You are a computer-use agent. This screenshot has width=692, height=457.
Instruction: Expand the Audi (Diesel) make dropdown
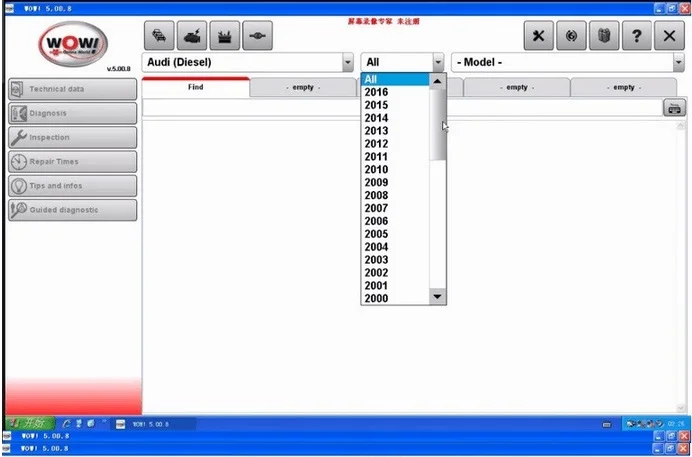(348, 63)
